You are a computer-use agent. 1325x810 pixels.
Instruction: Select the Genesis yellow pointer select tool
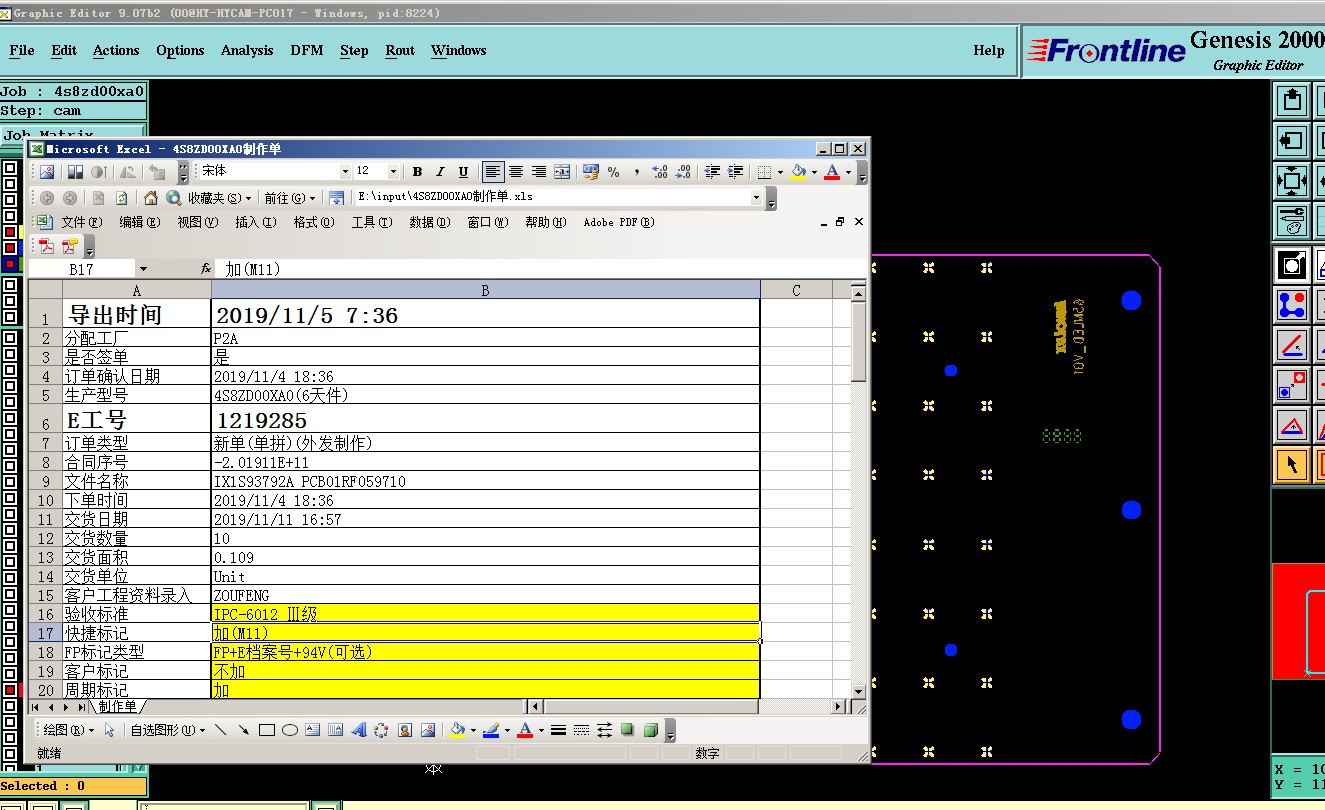pyautogui.click(x=1292, y=464)
